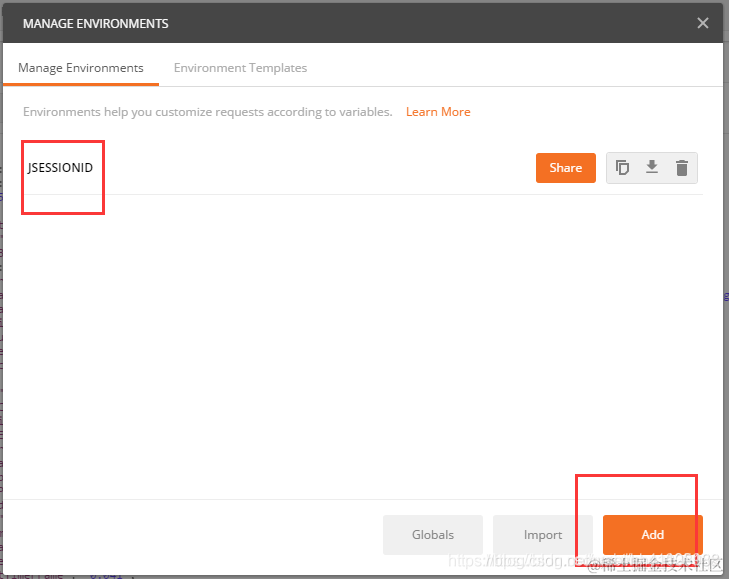The image size is (729, 579).
Task: Switch to Environment Templates tab
Action: coord(240,68)
